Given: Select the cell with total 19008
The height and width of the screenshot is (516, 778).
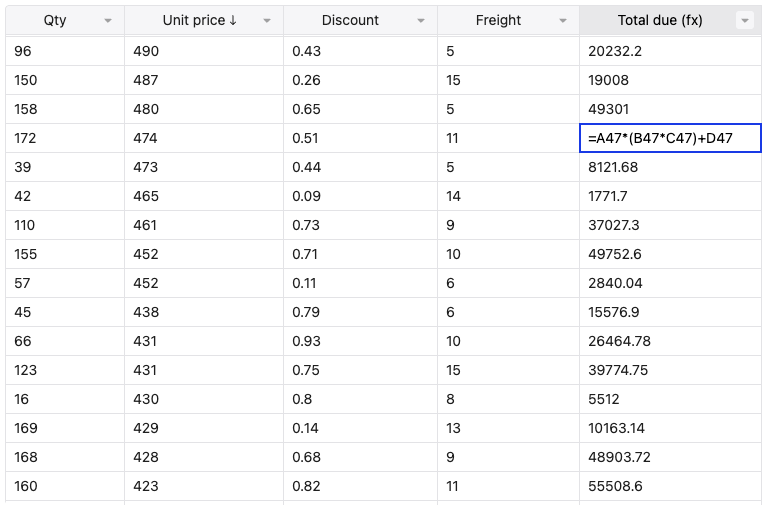Looking at the screenshot, I should pyautogui.click(x=670, y=80).
